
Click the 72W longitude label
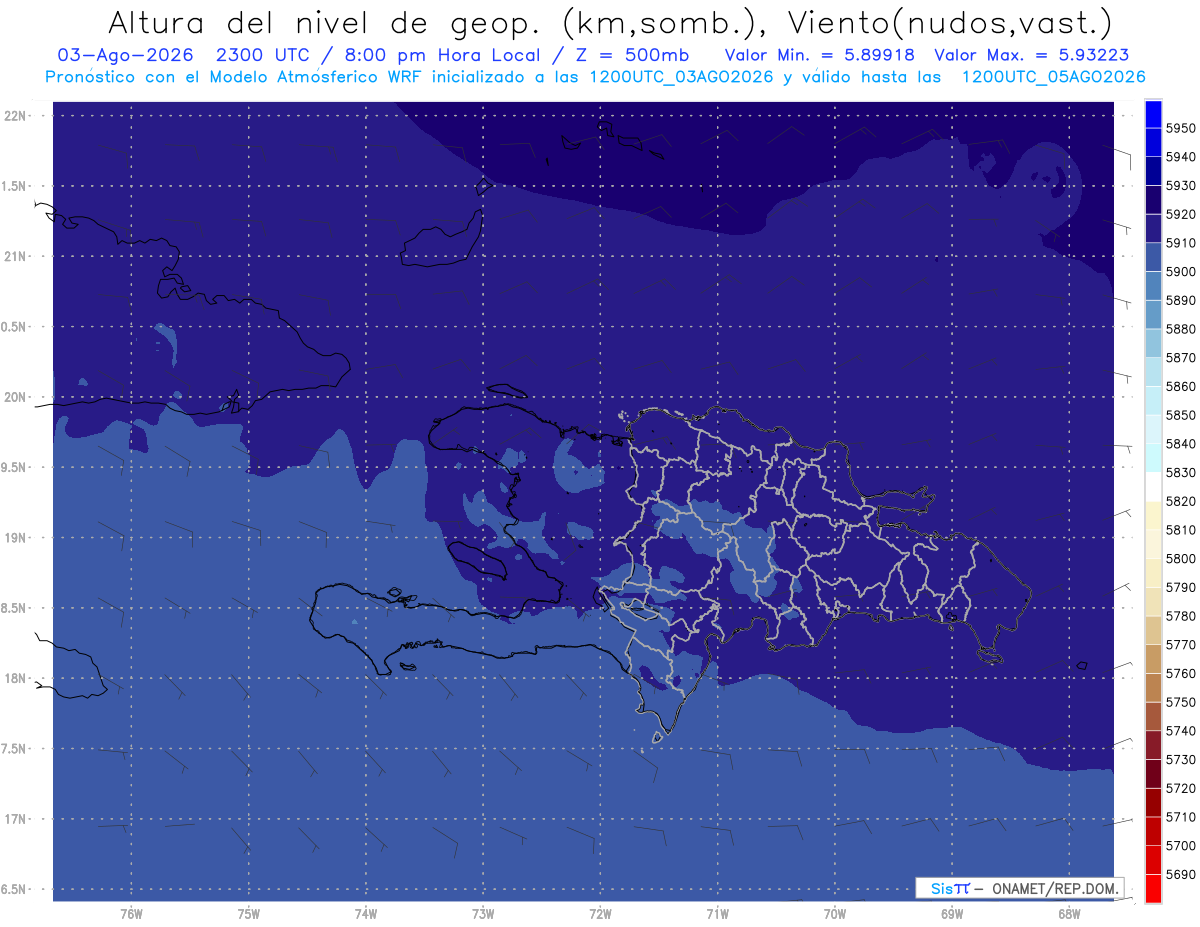pyautogui.click(x=600, y=914)
